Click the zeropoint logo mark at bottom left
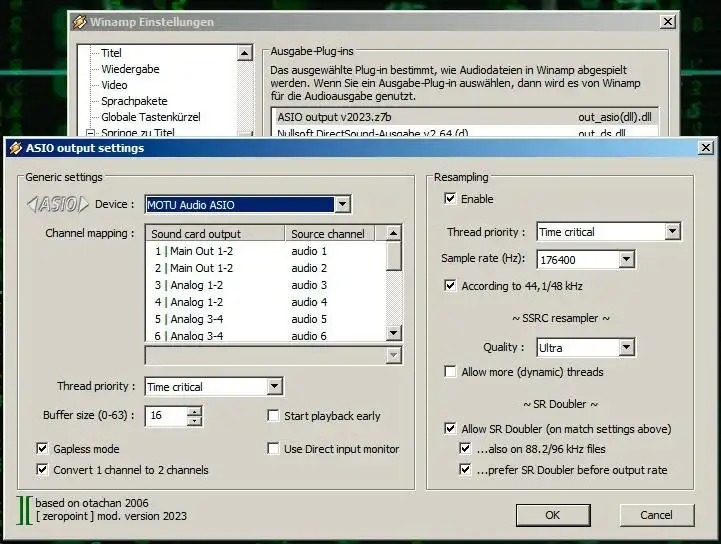The image size is (721, 544). pos(24,510)
